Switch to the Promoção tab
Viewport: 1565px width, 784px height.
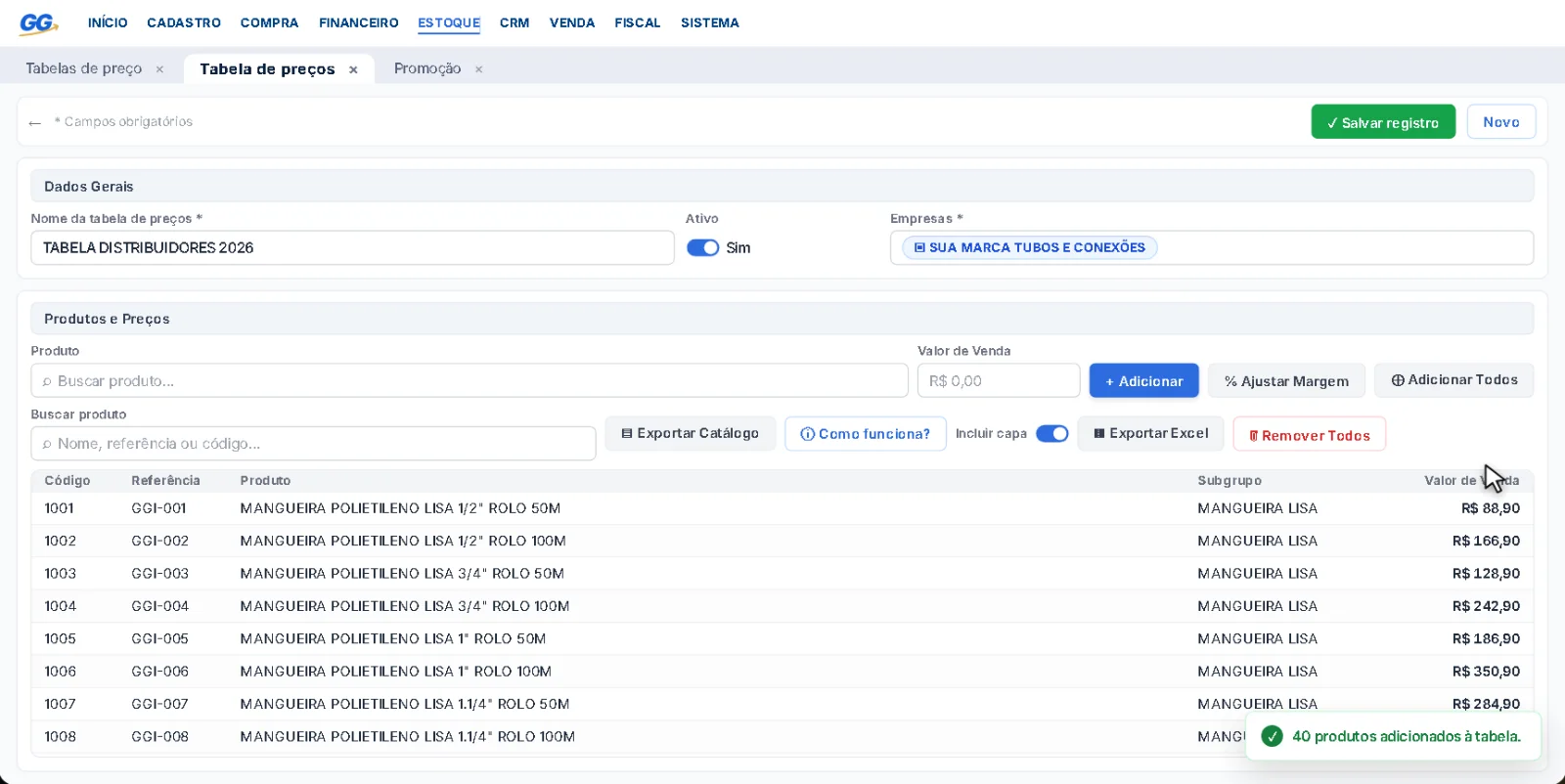click(x=427, y=68)
